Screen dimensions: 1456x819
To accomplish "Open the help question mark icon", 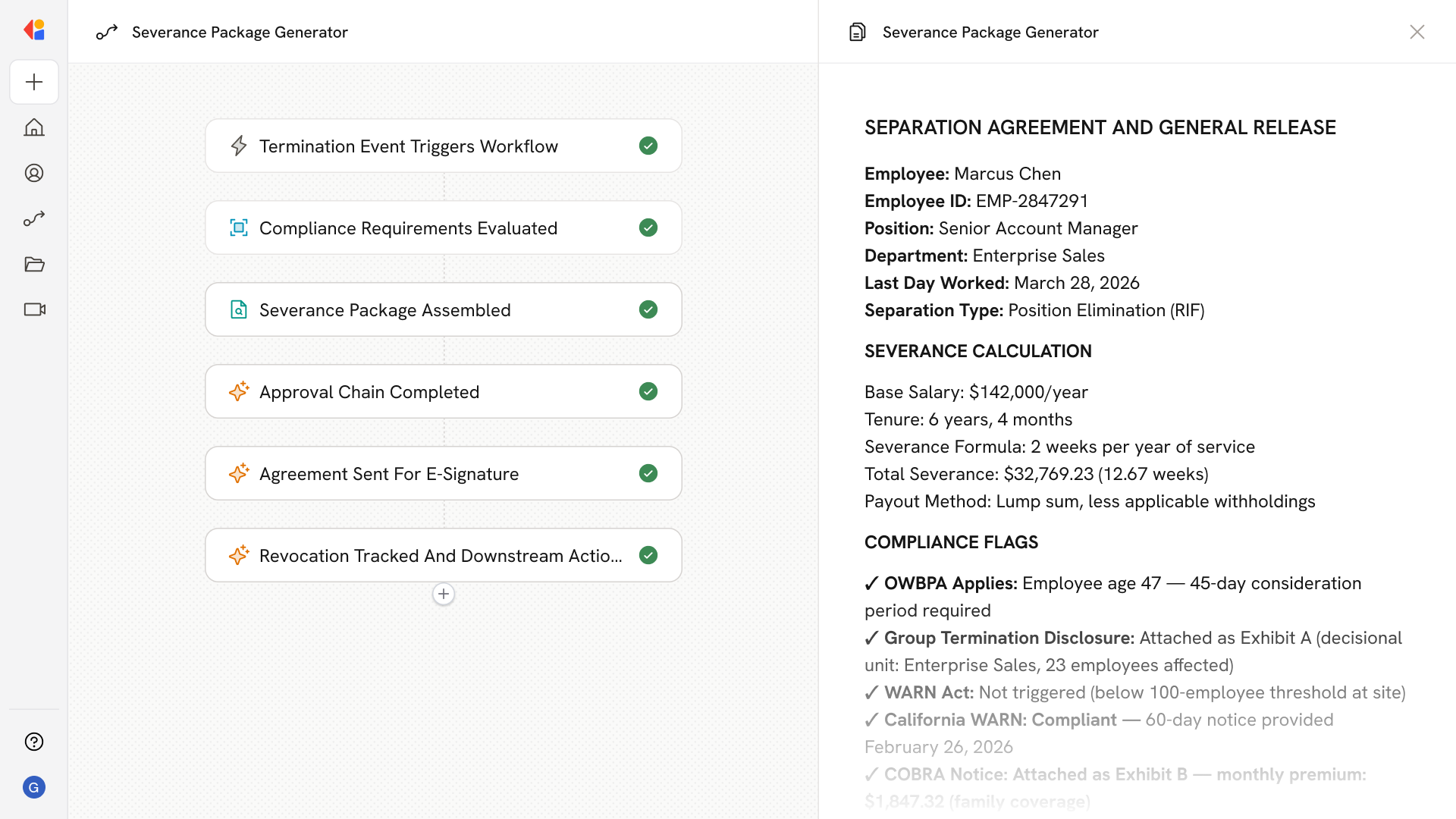I will pyautogui.click(x=34, y=742).
